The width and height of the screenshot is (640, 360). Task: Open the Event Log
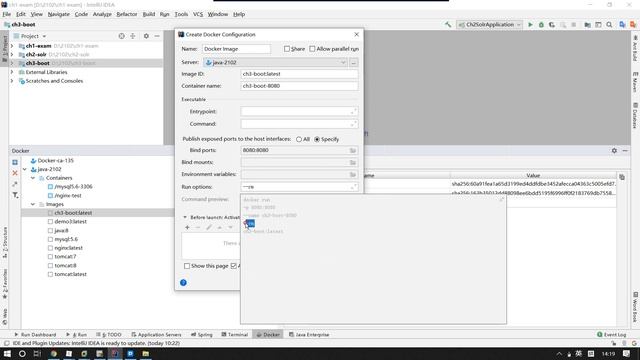pos(611,334)
